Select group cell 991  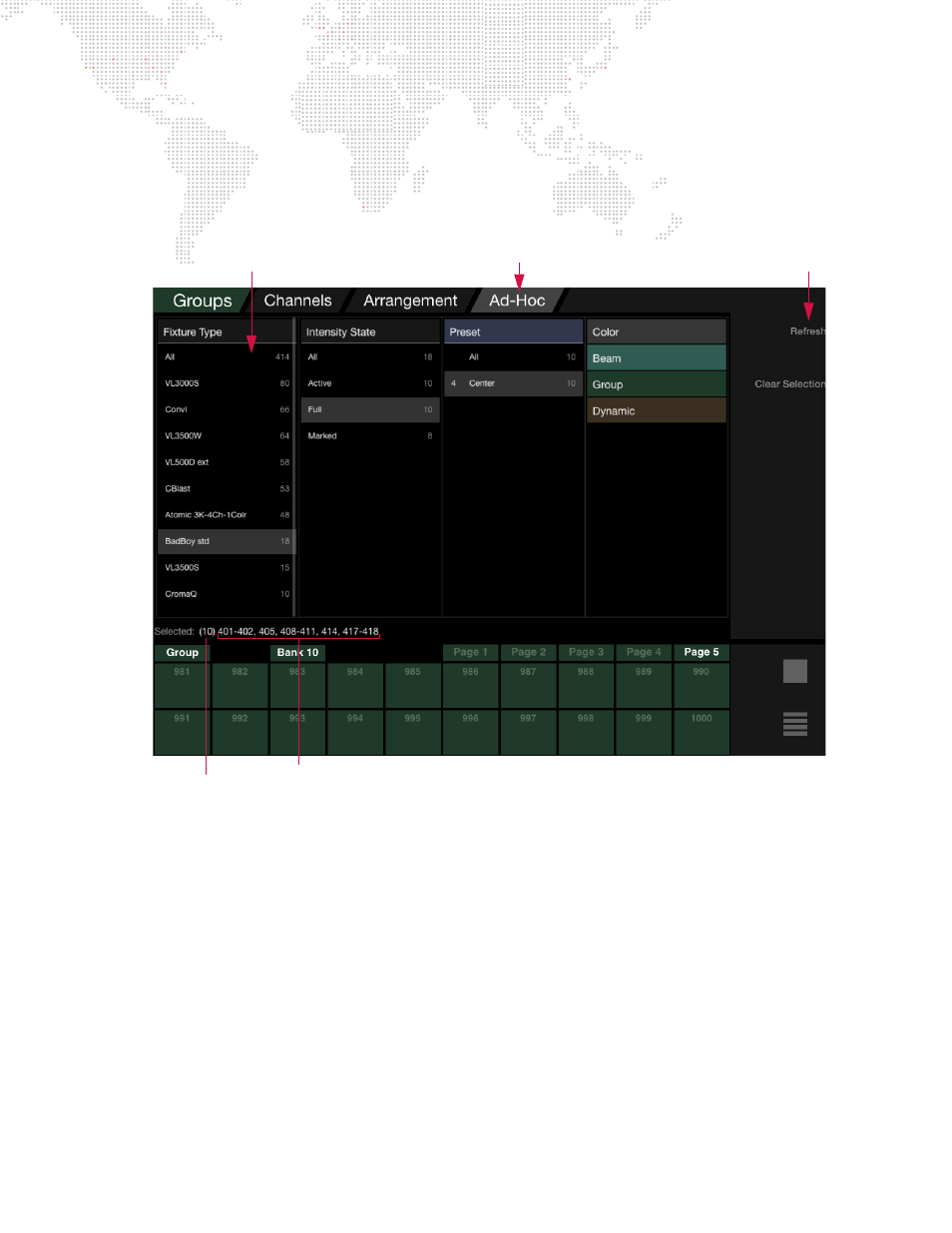182,732
